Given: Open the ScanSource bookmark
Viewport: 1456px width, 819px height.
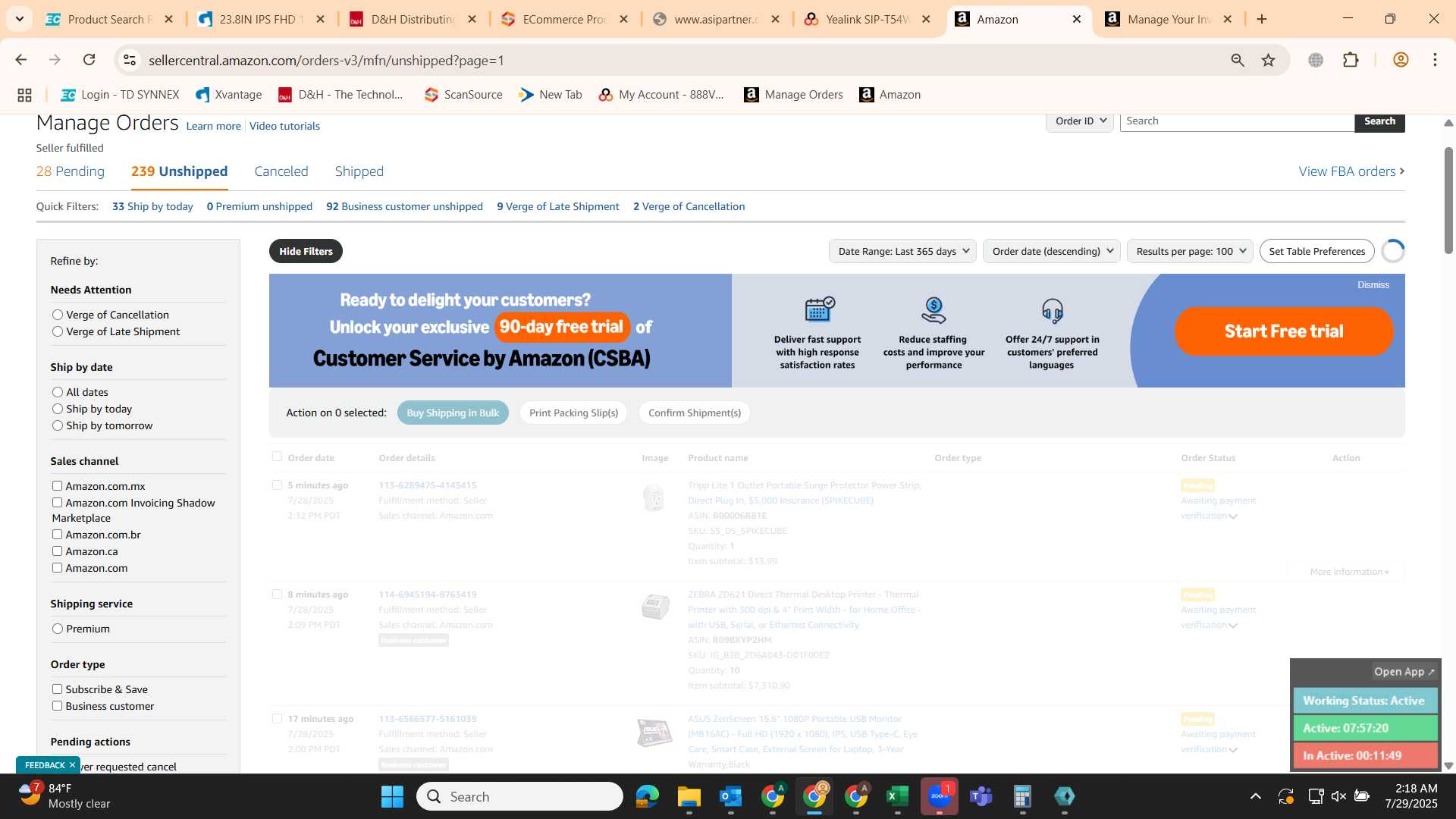Looking at the screenshot, I should (x=463, y=95).
